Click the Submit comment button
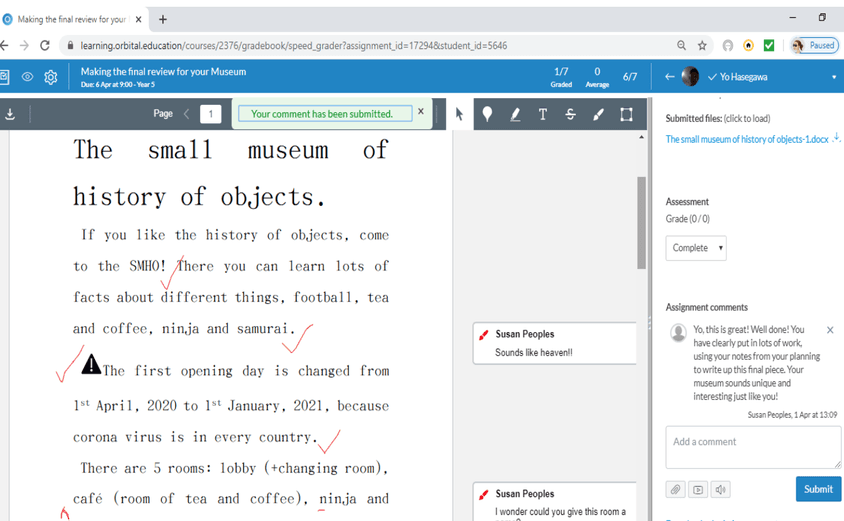 coord(817,489)
